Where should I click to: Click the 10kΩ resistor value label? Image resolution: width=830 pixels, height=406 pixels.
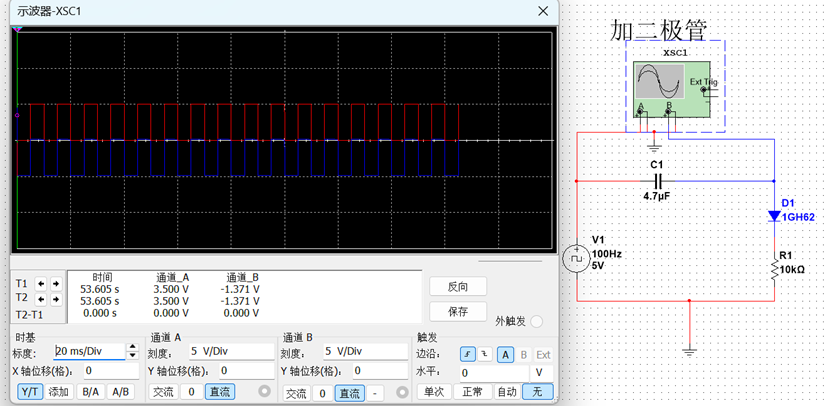[x=792, y=269]
